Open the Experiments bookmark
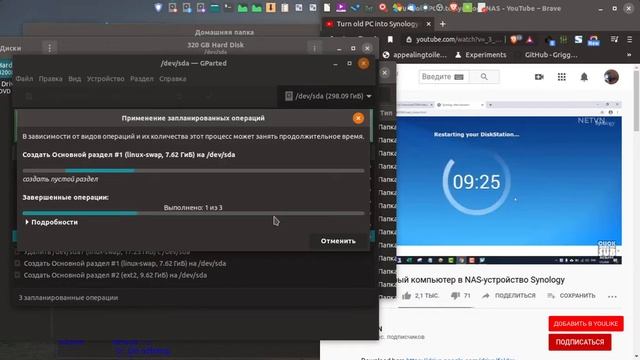This screenshot has height=360, width=640. [481, 55]
